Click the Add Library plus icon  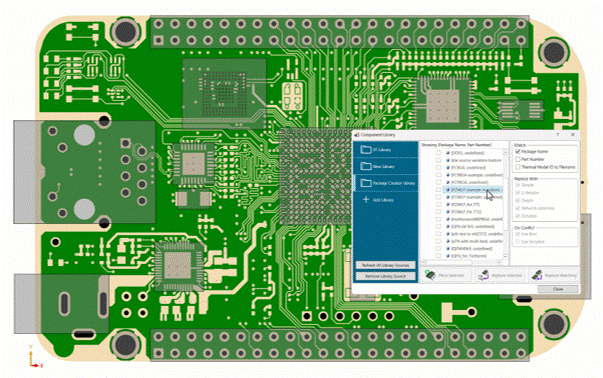point(366,200)
